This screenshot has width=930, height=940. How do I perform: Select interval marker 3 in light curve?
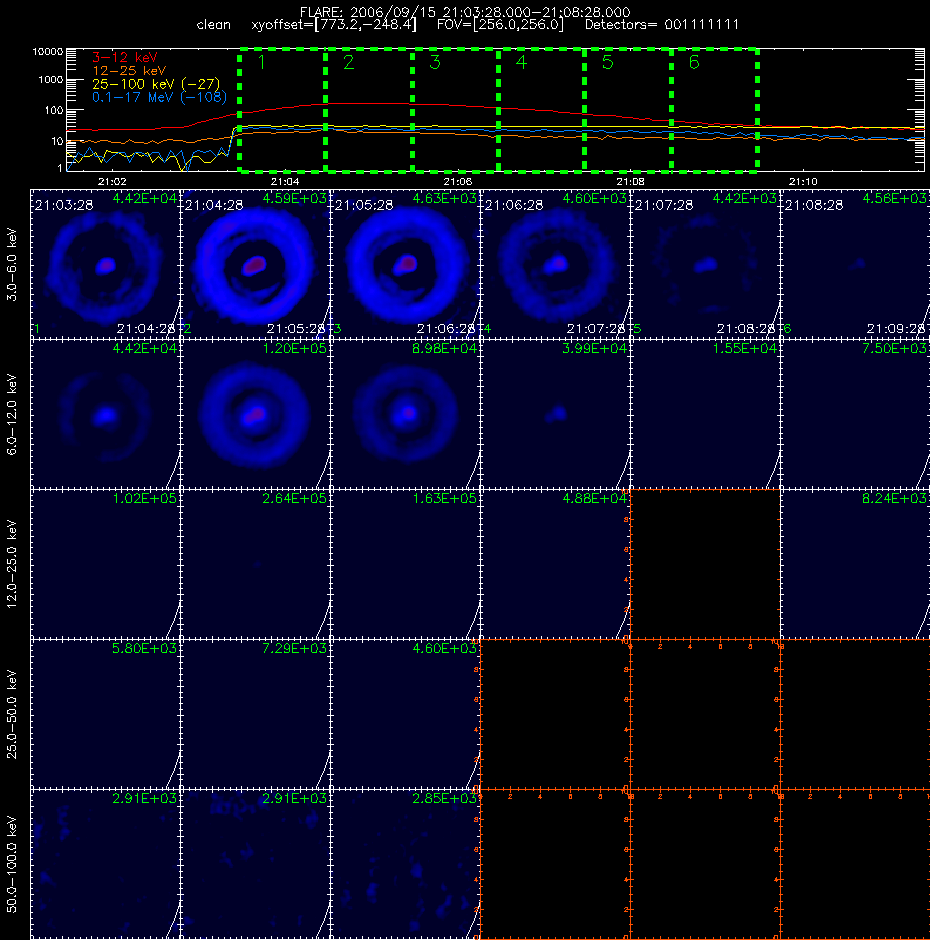pos(435,62)
